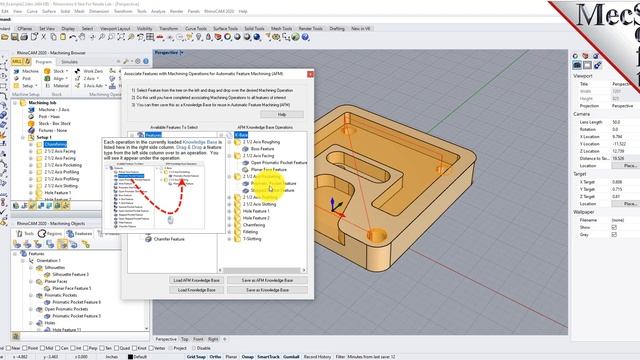Image resolution: width=640 pixels, height=360 pixels.
Task: Toggle the Quad osnap checkbox
Action: point(116,348)
